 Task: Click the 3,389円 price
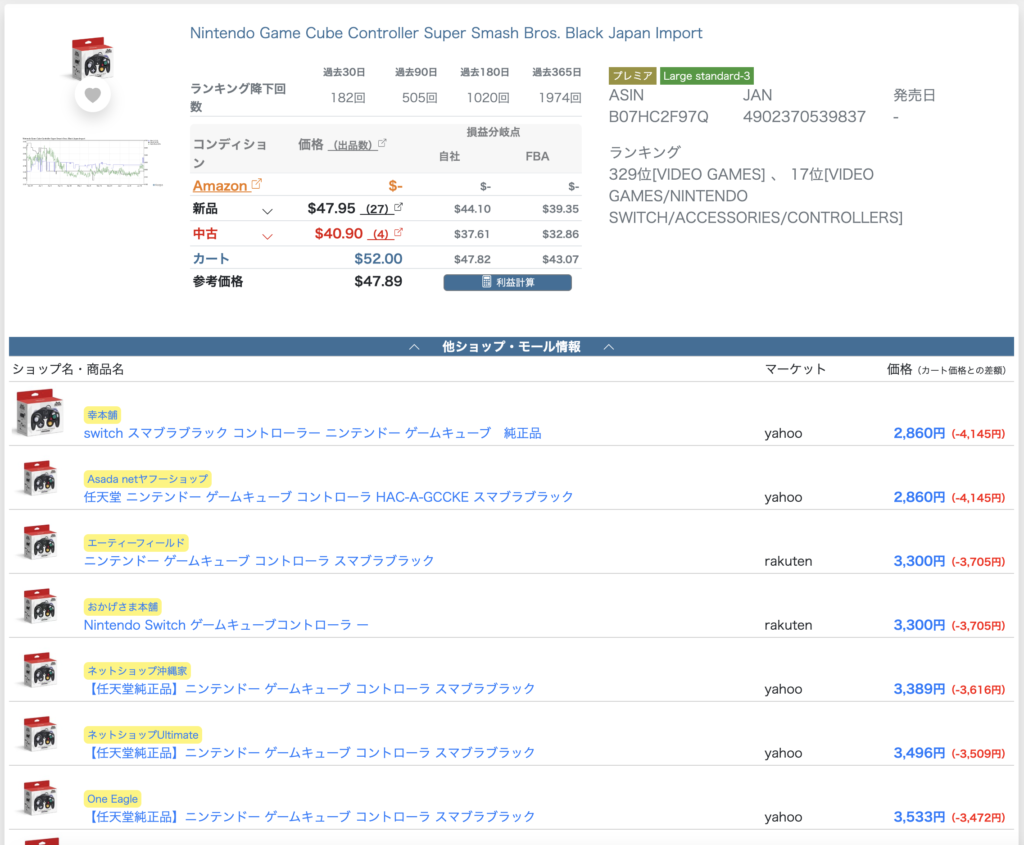coord(919,689)
